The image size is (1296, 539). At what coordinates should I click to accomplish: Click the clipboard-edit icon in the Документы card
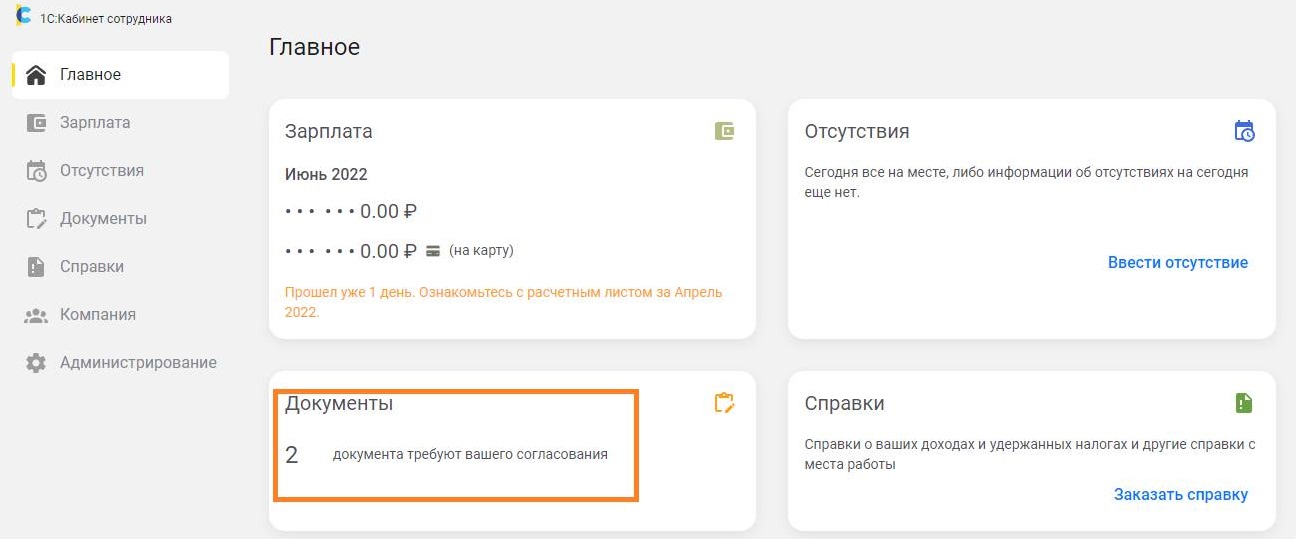tap(724, 403)
